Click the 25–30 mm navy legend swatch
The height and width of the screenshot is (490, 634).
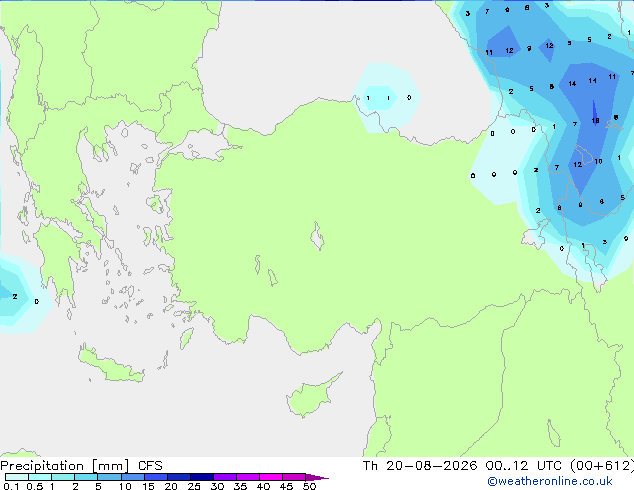tap(202, 477)
